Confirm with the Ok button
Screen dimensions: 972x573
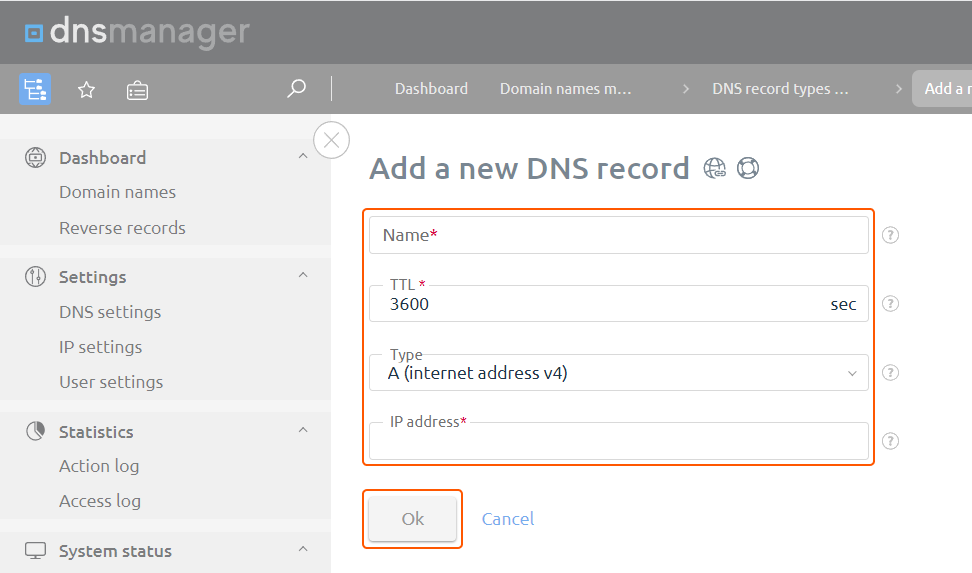pyautogui.click(x=412, y=519)
